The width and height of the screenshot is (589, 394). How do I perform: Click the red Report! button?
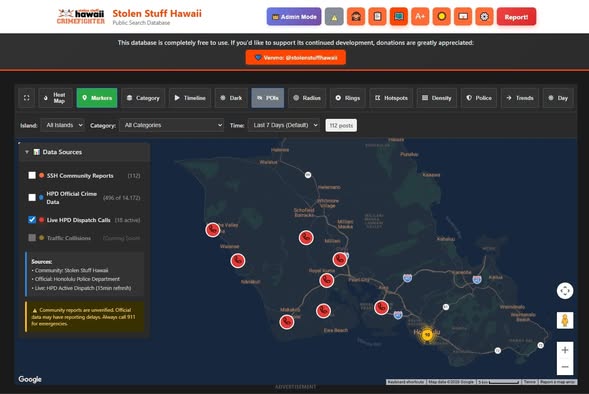[x=517, y=17]
